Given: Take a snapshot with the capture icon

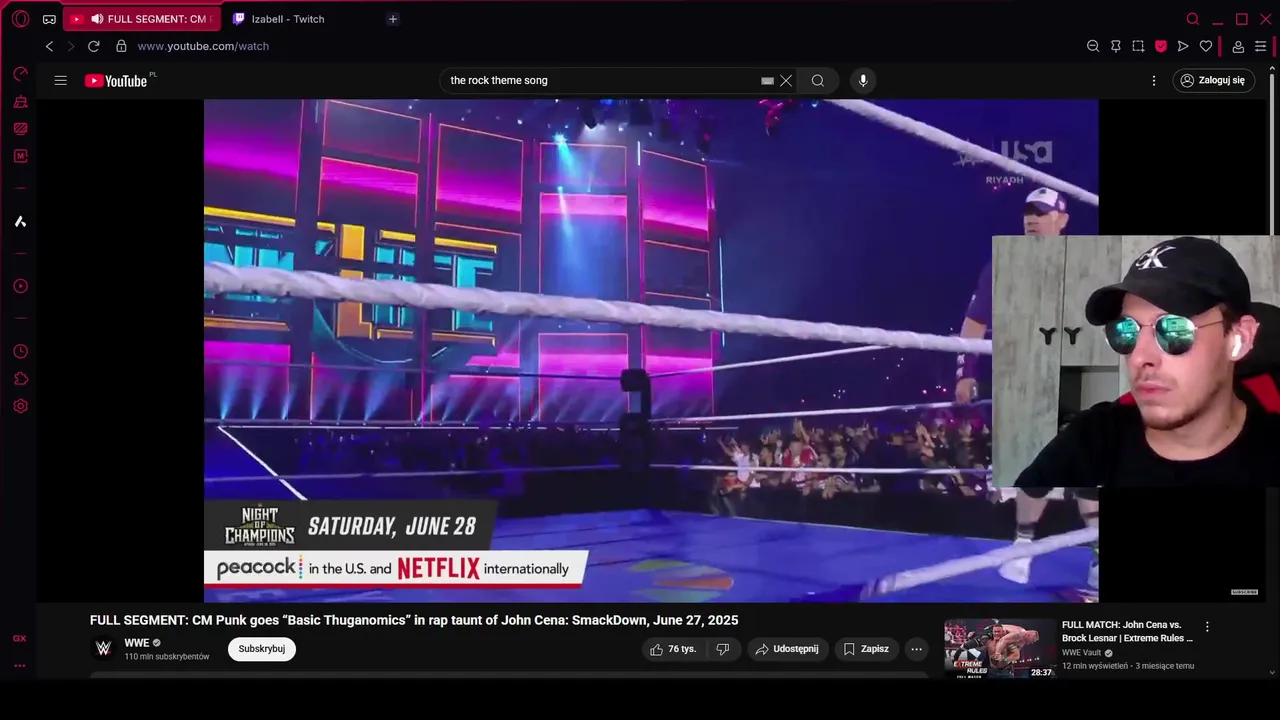Looking at the screenshot, I should click(1138, 46).
